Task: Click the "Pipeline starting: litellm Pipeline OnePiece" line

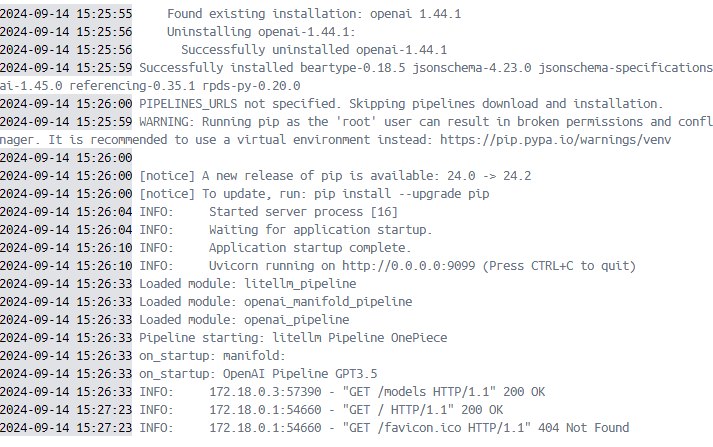Action: pyautogui.click(x=293, y=338)
